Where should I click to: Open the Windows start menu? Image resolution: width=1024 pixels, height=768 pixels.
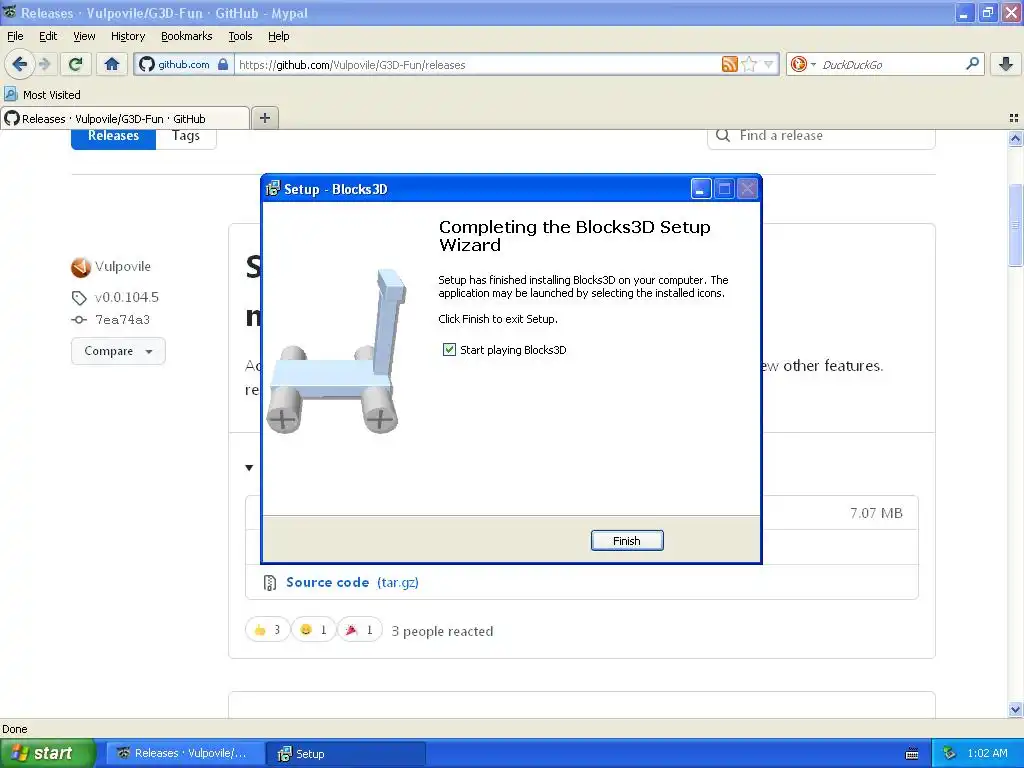tap(48, 753)
